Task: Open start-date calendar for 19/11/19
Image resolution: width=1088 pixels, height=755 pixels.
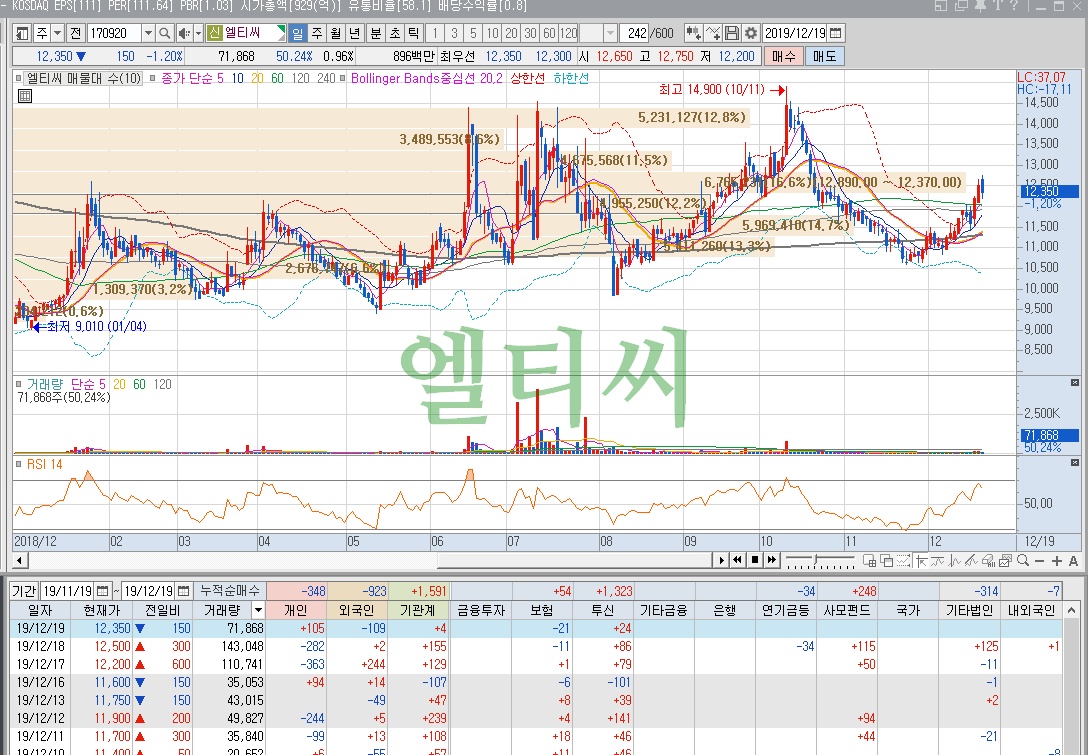Action: coord(102,591)
